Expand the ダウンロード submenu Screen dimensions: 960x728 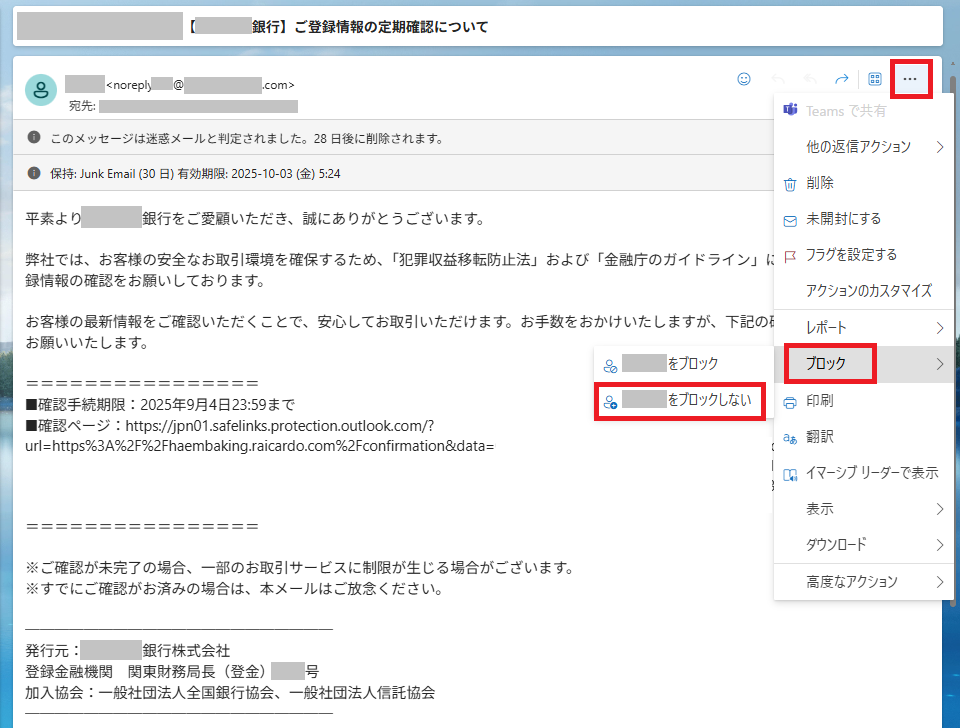tap(859, 545)
